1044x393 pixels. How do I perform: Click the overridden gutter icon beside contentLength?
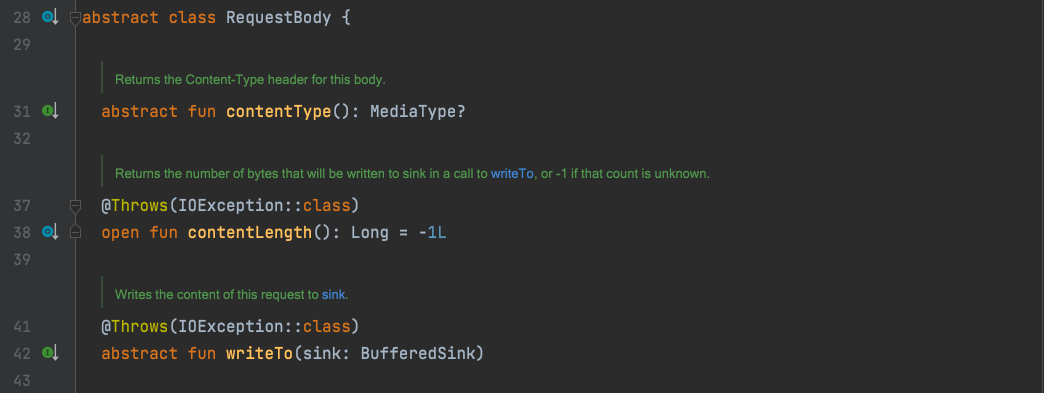[51, 232]
